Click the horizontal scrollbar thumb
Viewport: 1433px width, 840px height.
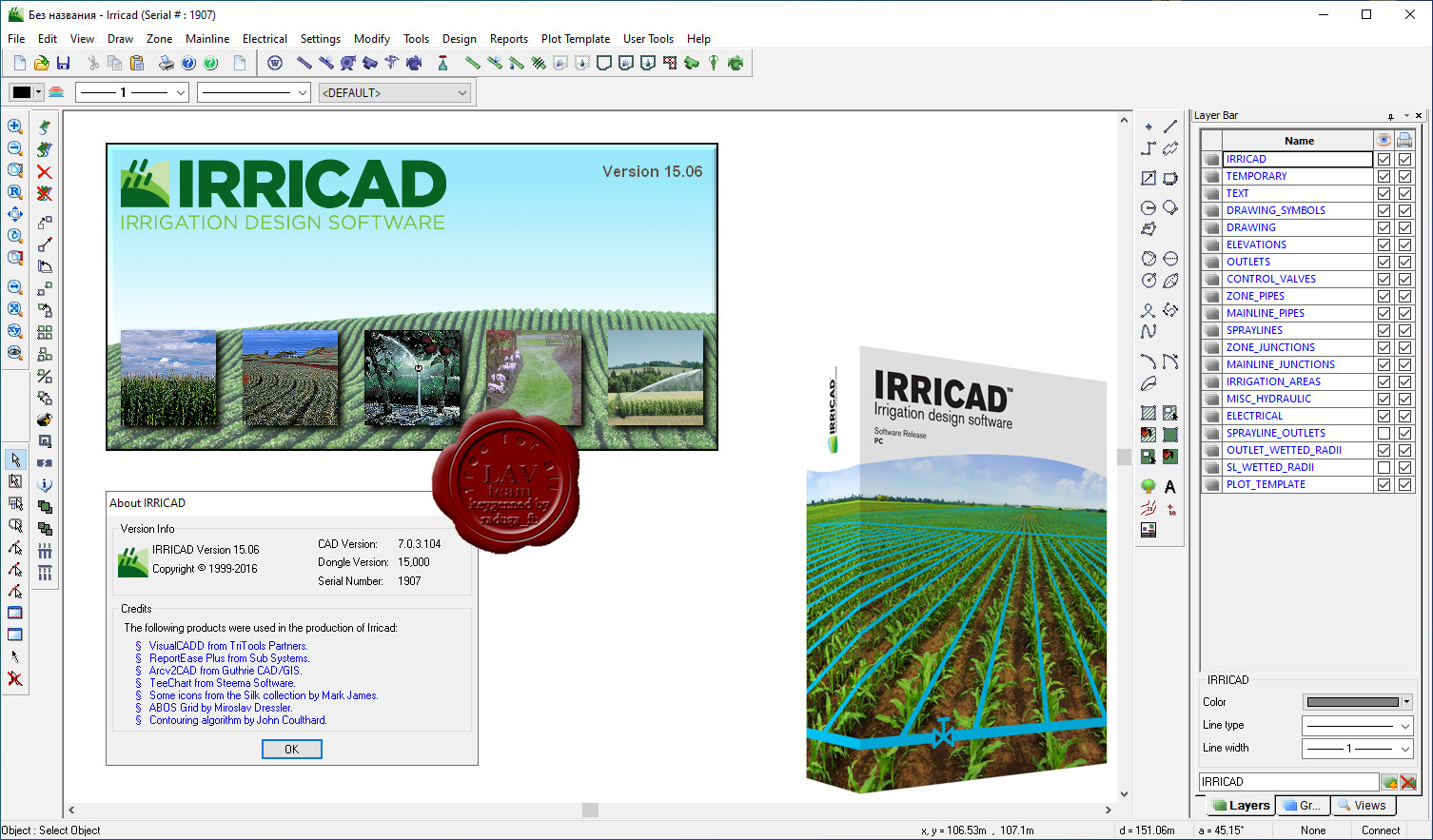pyautogui.click(x=591, y=810)
